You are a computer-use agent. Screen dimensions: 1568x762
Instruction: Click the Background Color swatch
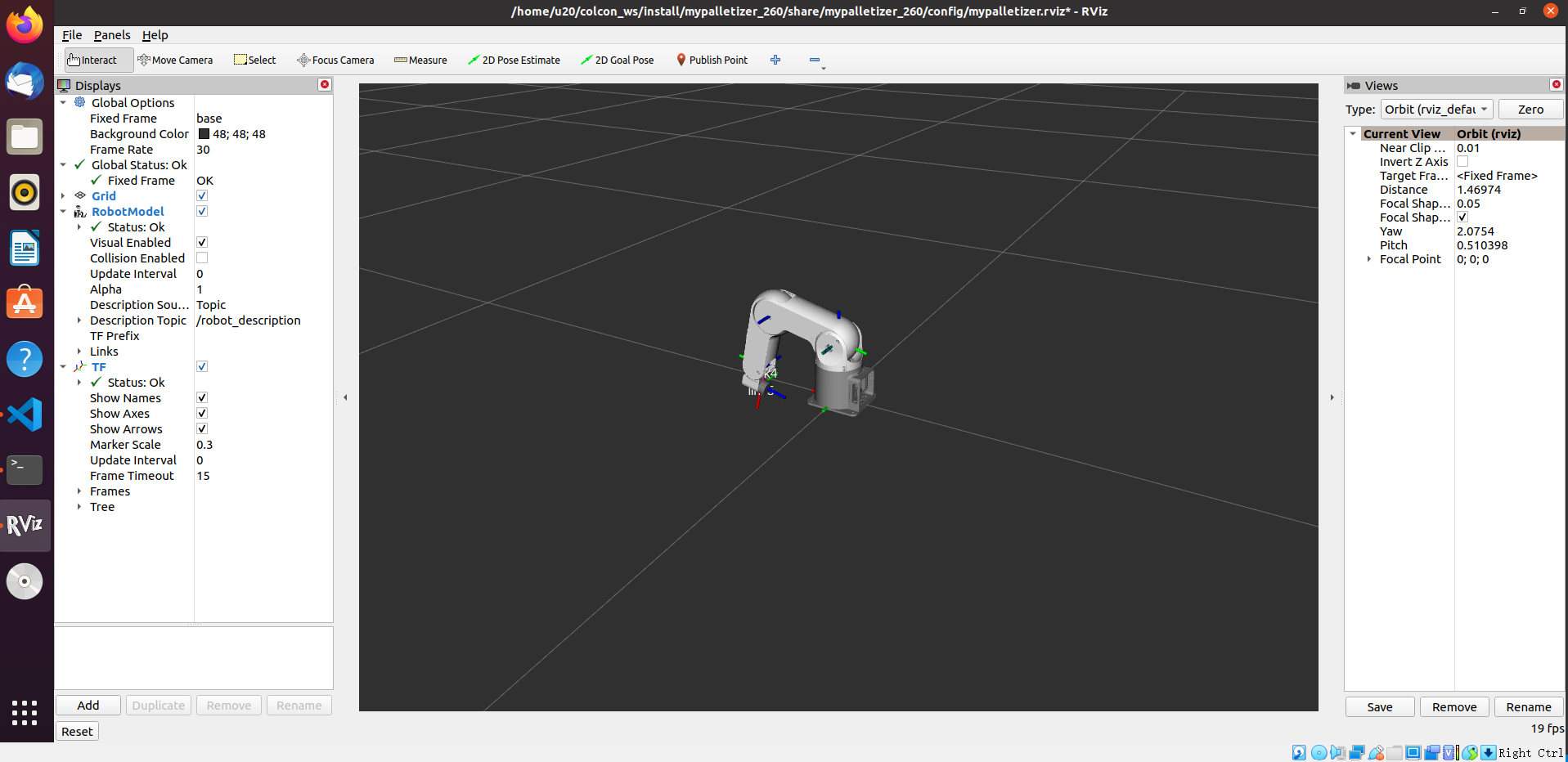pos(204,134)
